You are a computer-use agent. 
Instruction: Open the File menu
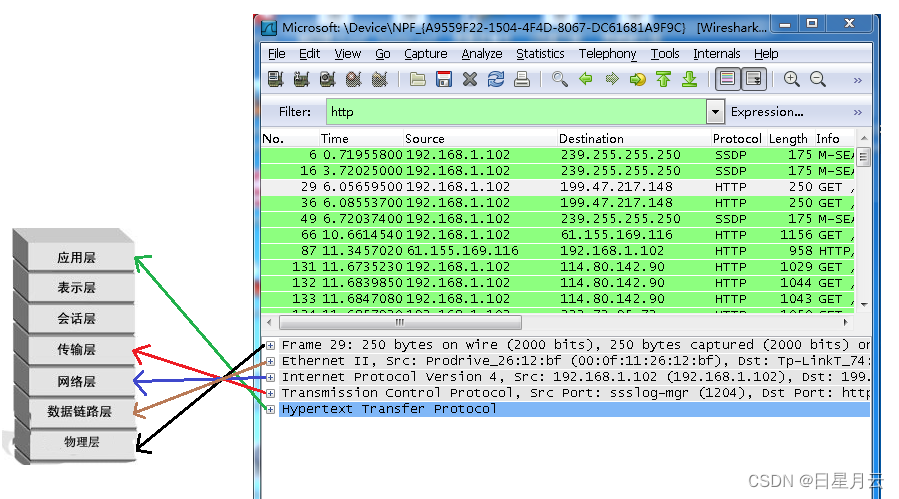[x=276, y=54]
